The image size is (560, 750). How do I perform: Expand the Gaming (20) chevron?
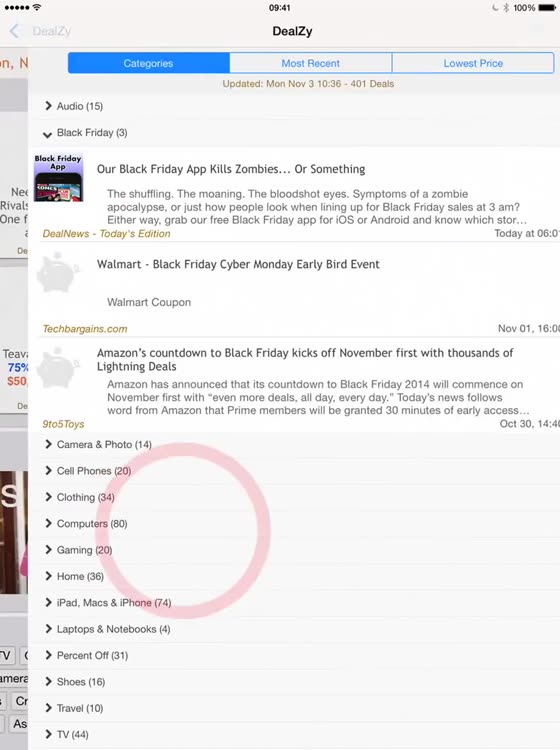(x=48, y=549)
